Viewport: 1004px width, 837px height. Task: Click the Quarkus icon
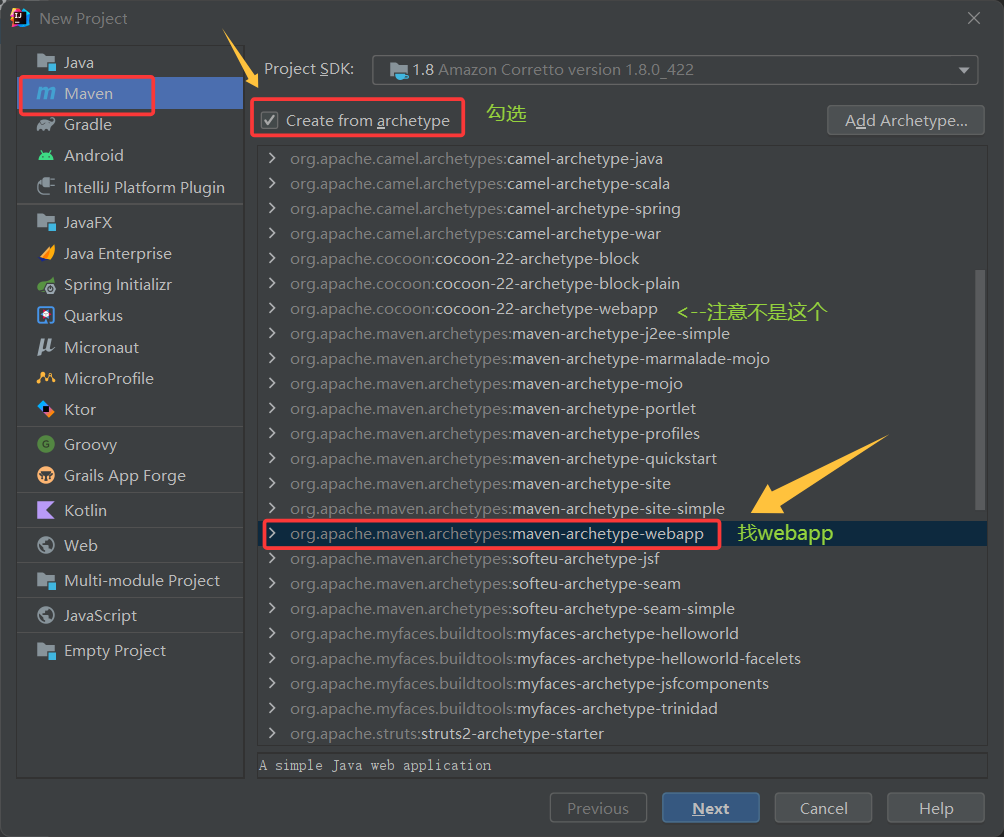[46, 316]
